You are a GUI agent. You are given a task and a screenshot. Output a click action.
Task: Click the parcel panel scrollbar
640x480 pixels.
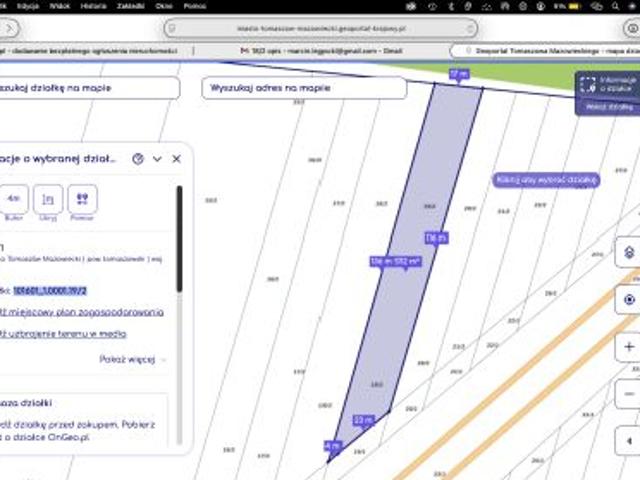pyautogui.click(x=179, y=239)
